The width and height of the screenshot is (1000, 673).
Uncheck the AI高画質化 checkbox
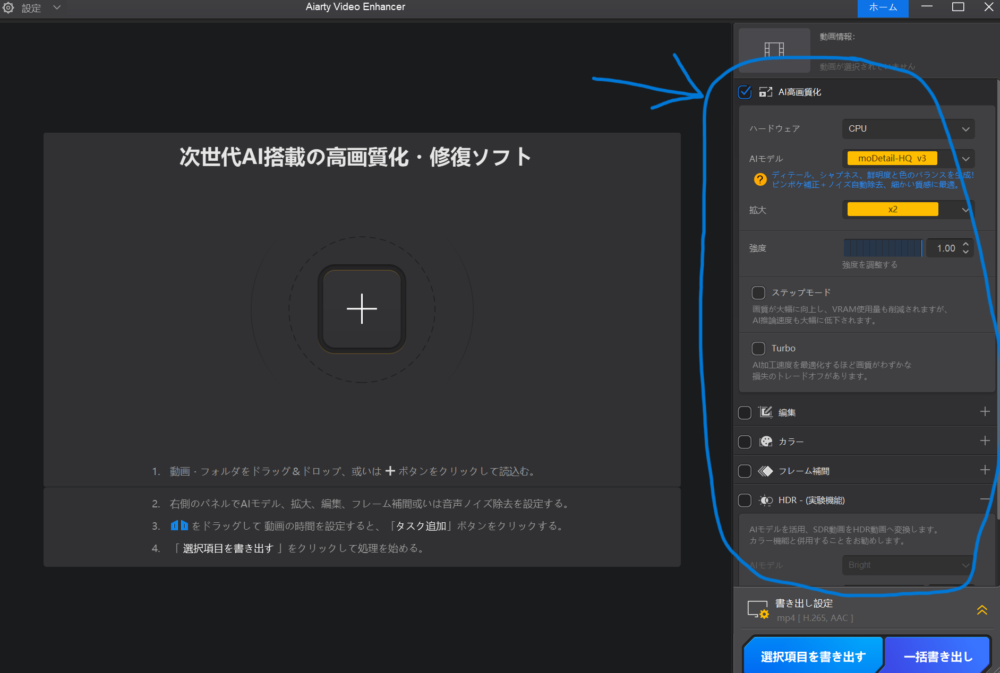coord(744,92)
